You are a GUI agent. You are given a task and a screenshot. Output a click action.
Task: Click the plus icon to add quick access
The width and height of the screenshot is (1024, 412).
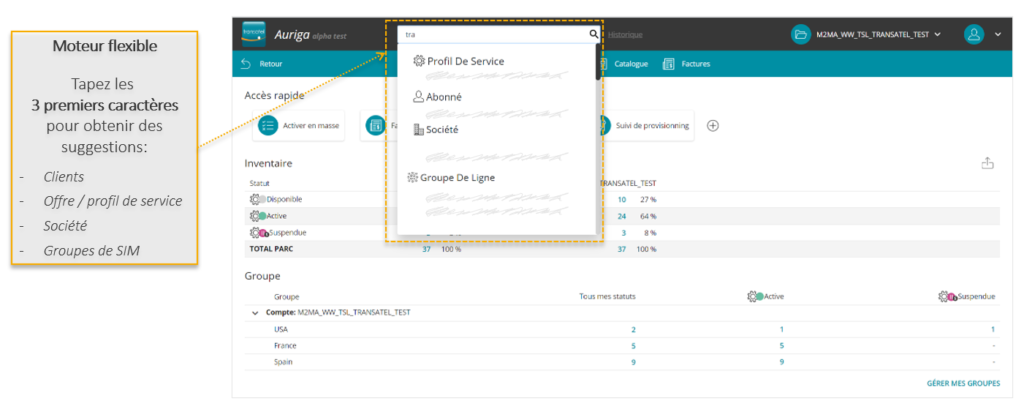tap(713, 125)
